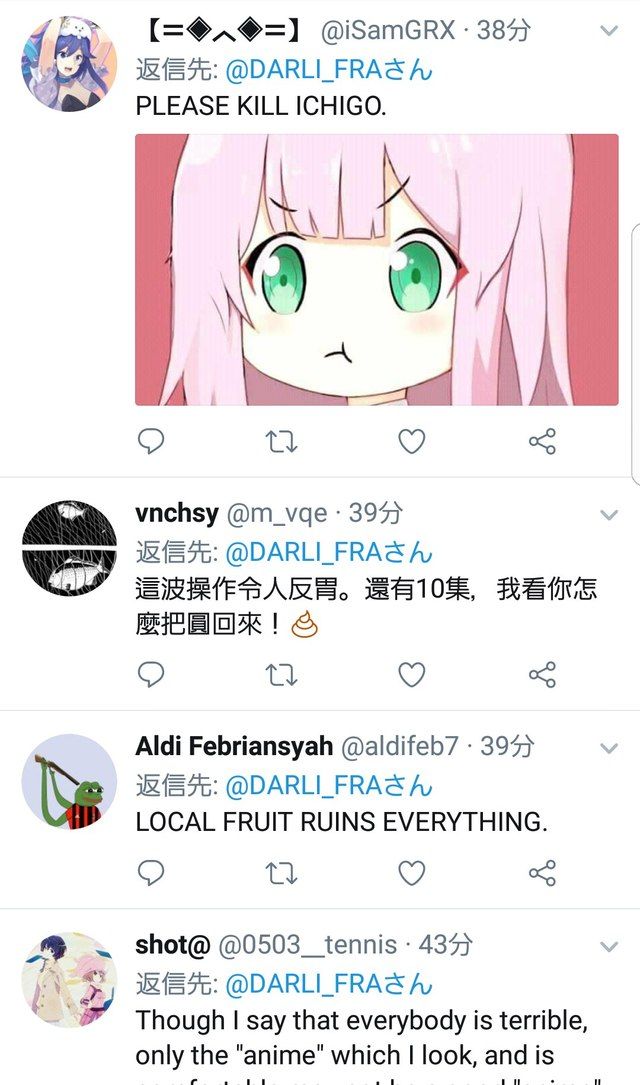Reply to the PLEASE KILL ICHIGO tweet
Viewport: 640px width, 1085px height.
click(x=151, y=441)
